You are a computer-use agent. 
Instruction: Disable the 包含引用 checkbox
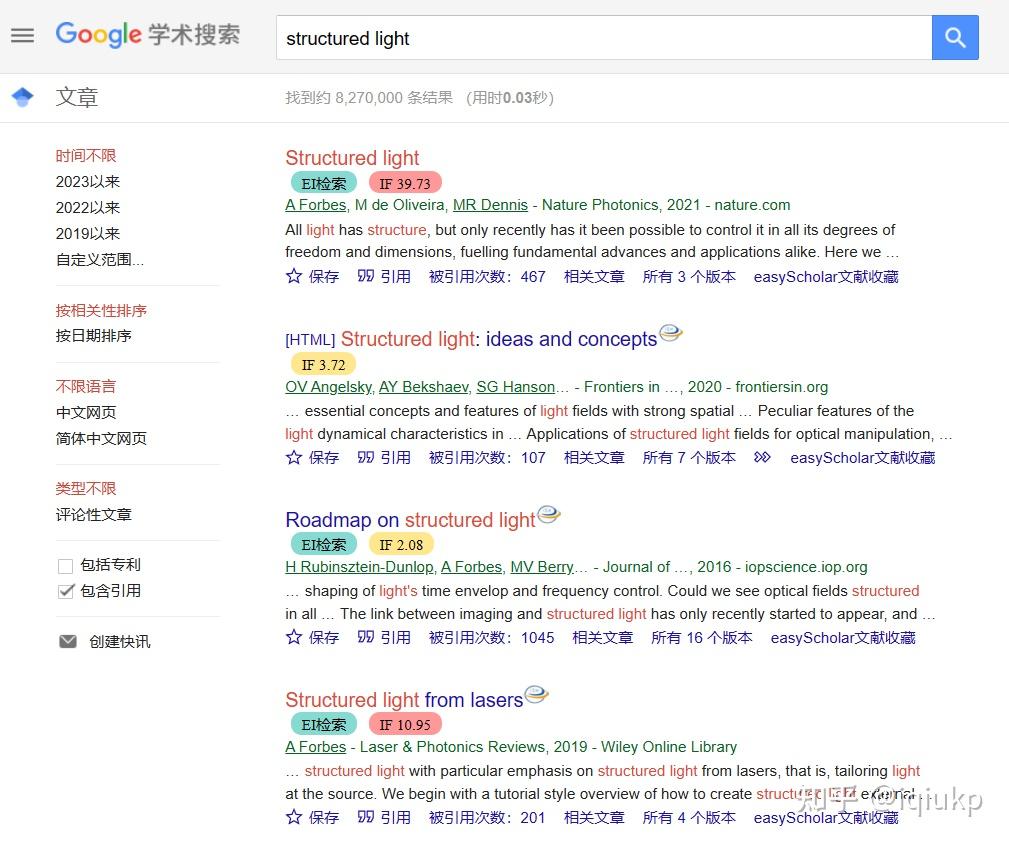pyautogui.click(x=65, y=590)
